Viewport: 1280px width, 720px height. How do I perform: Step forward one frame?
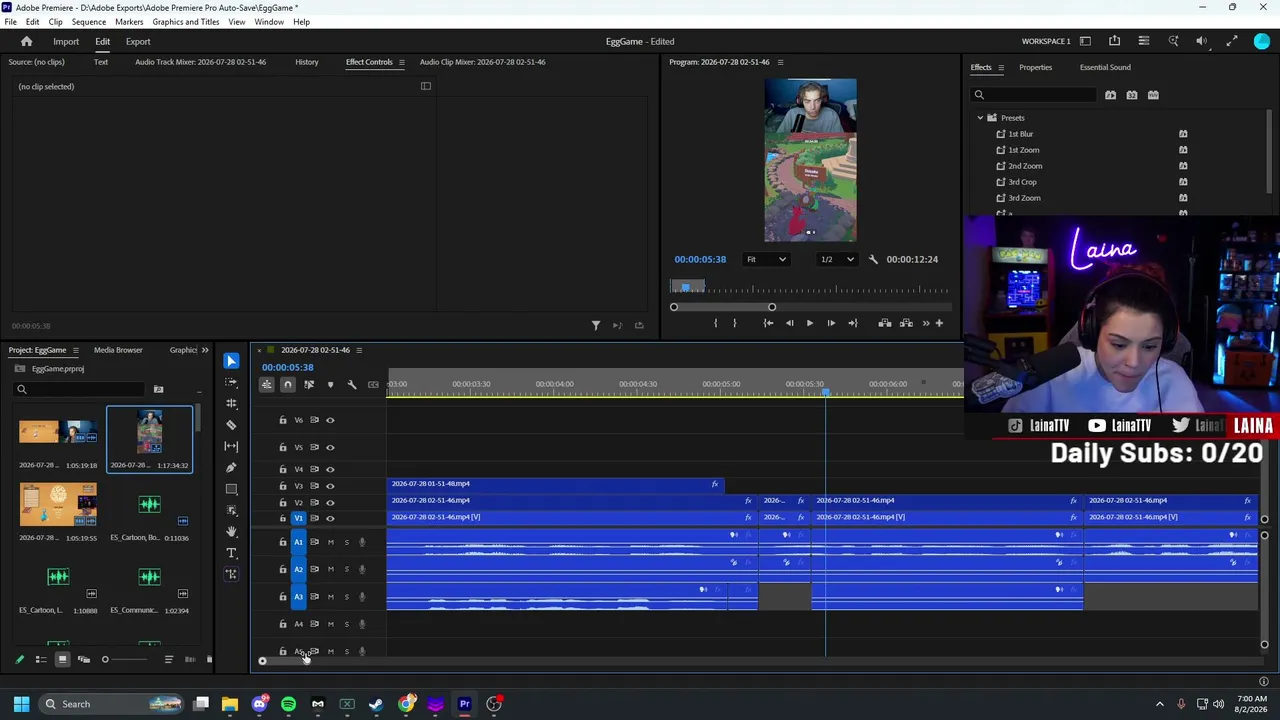pos(831,323)
